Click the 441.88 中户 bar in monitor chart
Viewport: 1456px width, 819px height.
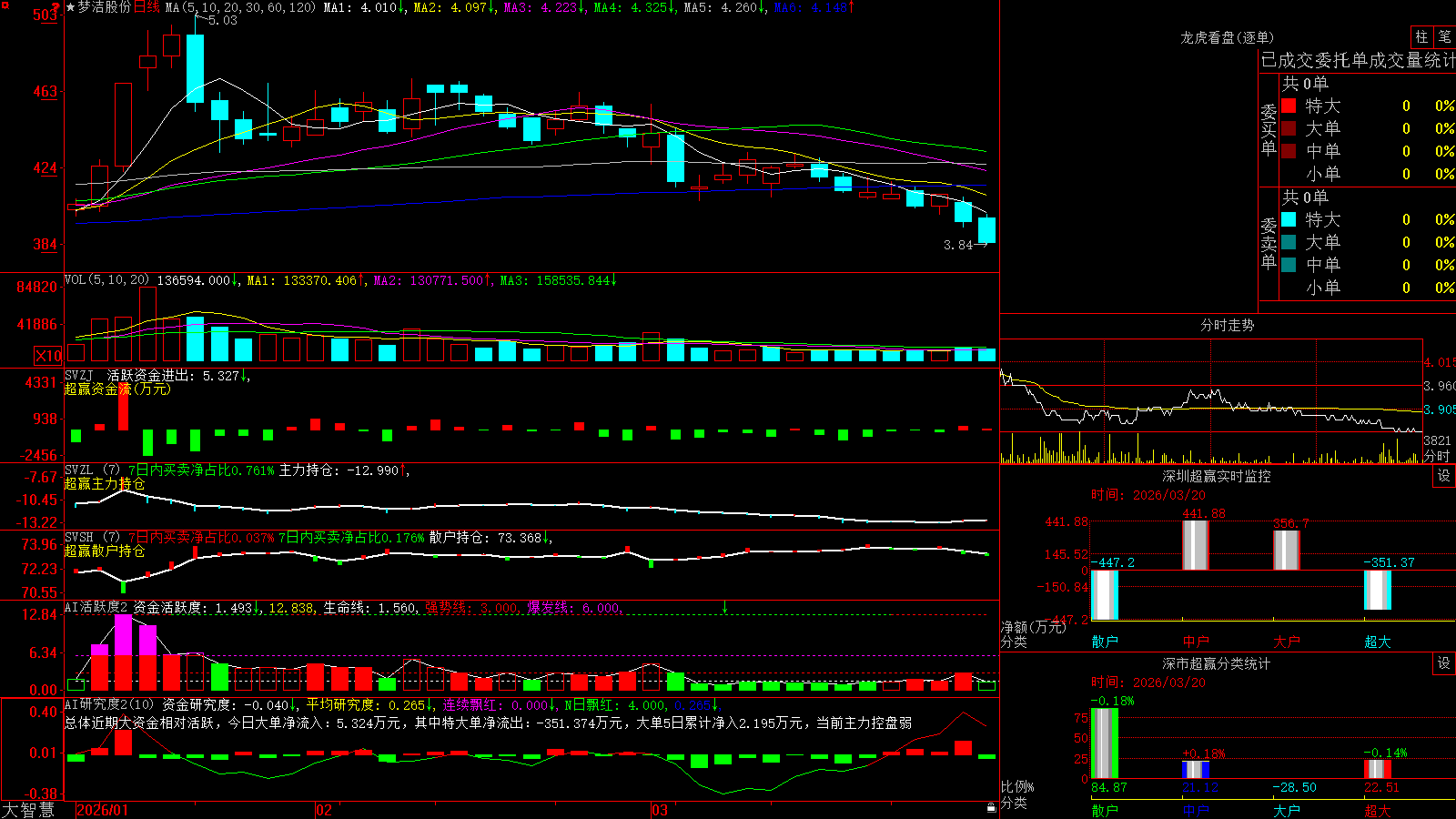(x=1196, y=545)
